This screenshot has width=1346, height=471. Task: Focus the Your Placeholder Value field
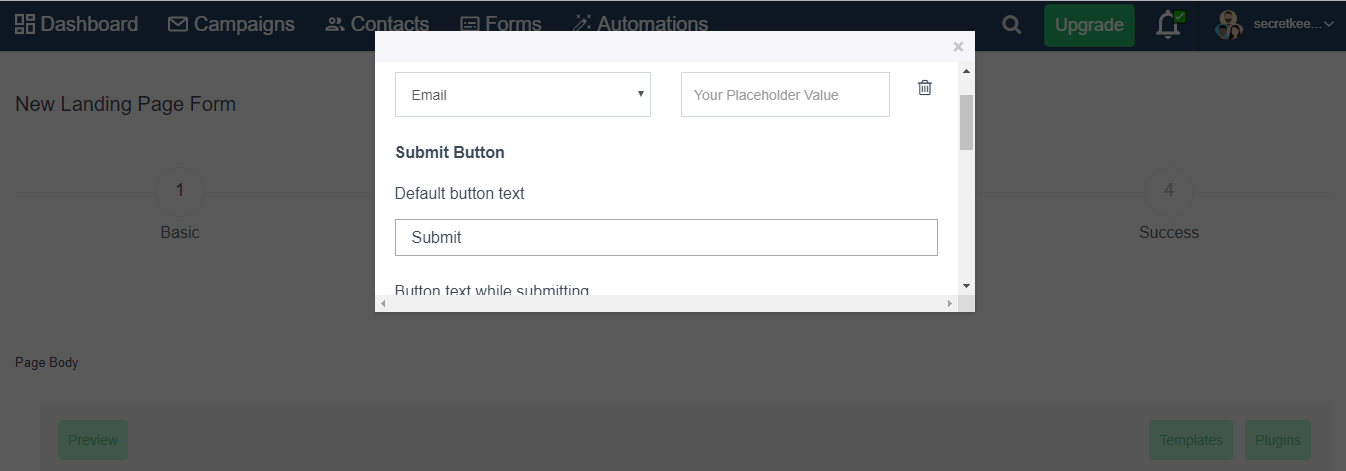(x=785, y=94)
